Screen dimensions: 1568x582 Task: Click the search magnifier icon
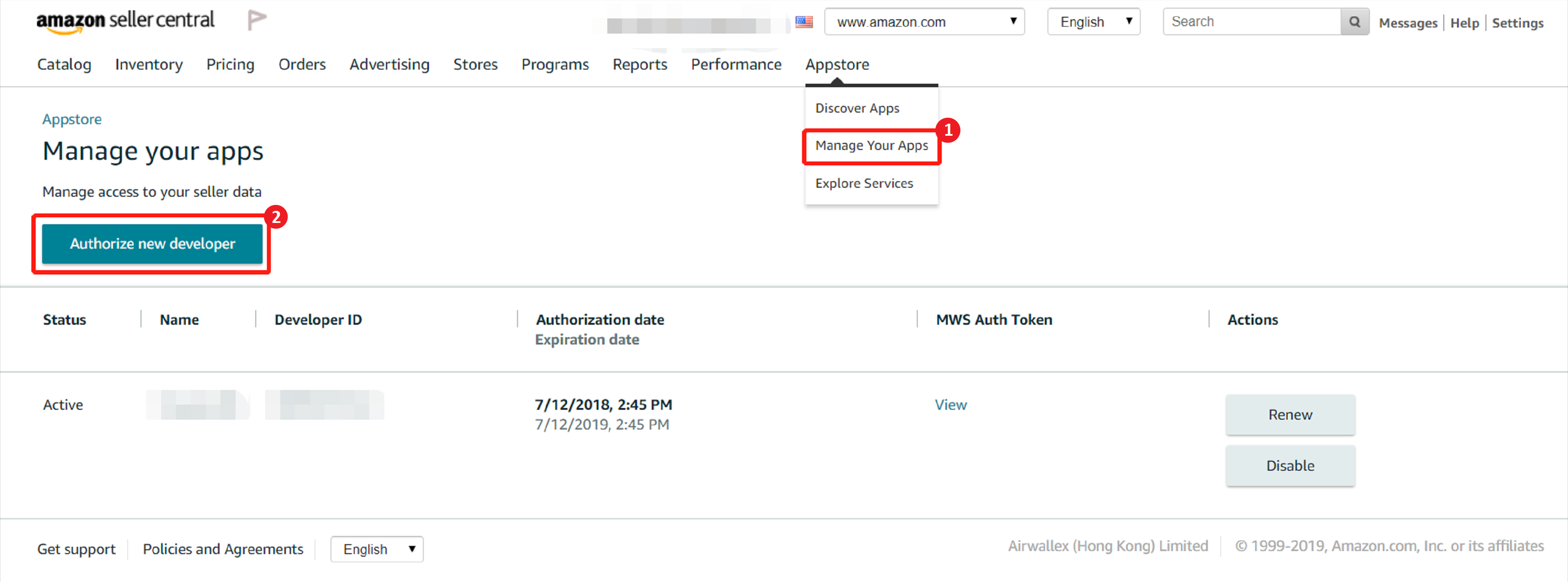click(1354, 22)
